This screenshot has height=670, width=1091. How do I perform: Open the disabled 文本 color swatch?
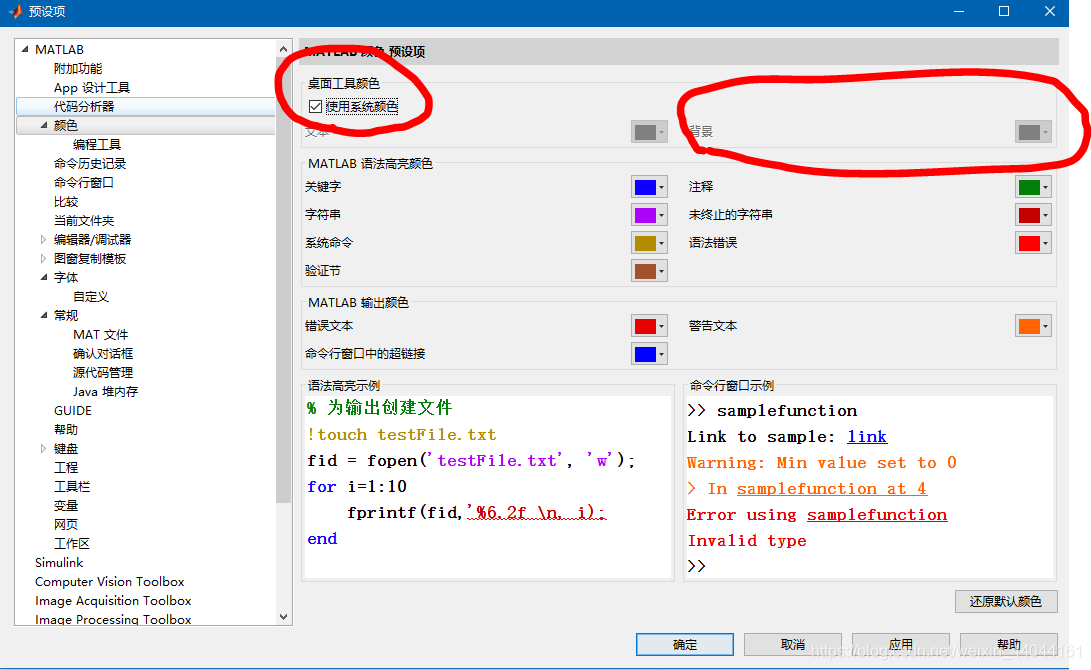tap(649, 131)
